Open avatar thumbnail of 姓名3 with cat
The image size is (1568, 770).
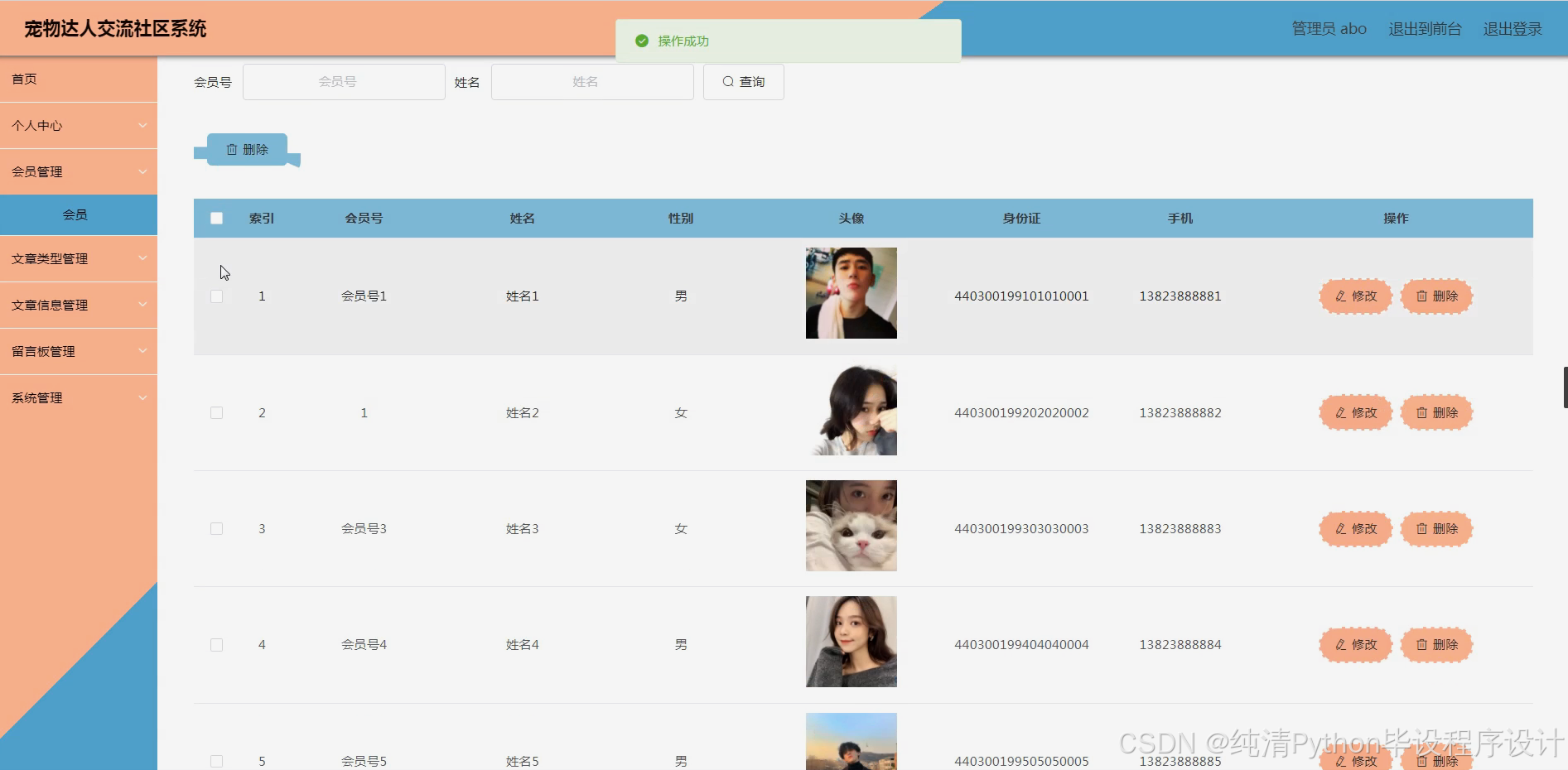click(852, 526)
